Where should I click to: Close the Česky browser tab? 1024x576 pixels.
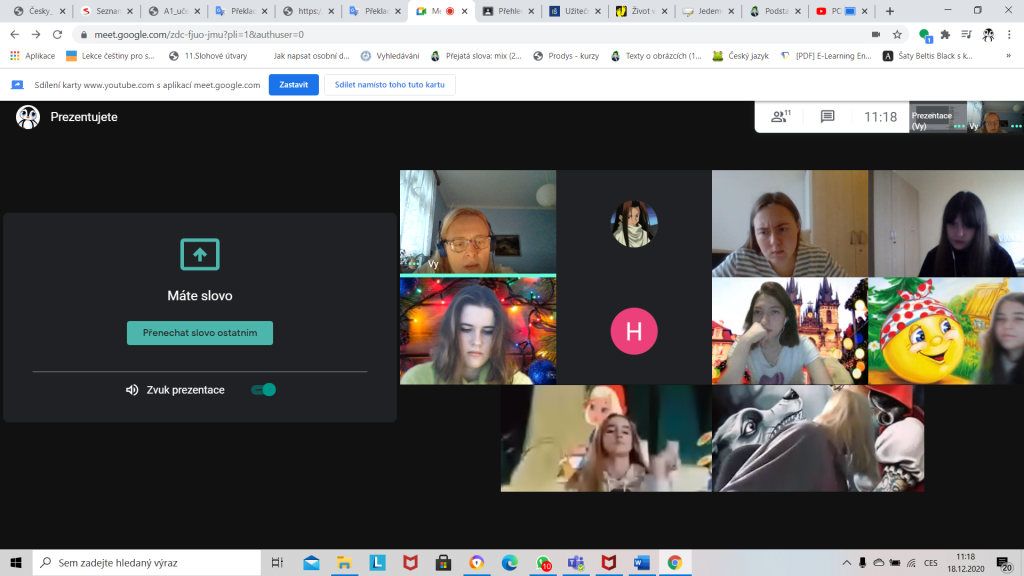pyautogui.click(x=63, y=11)
